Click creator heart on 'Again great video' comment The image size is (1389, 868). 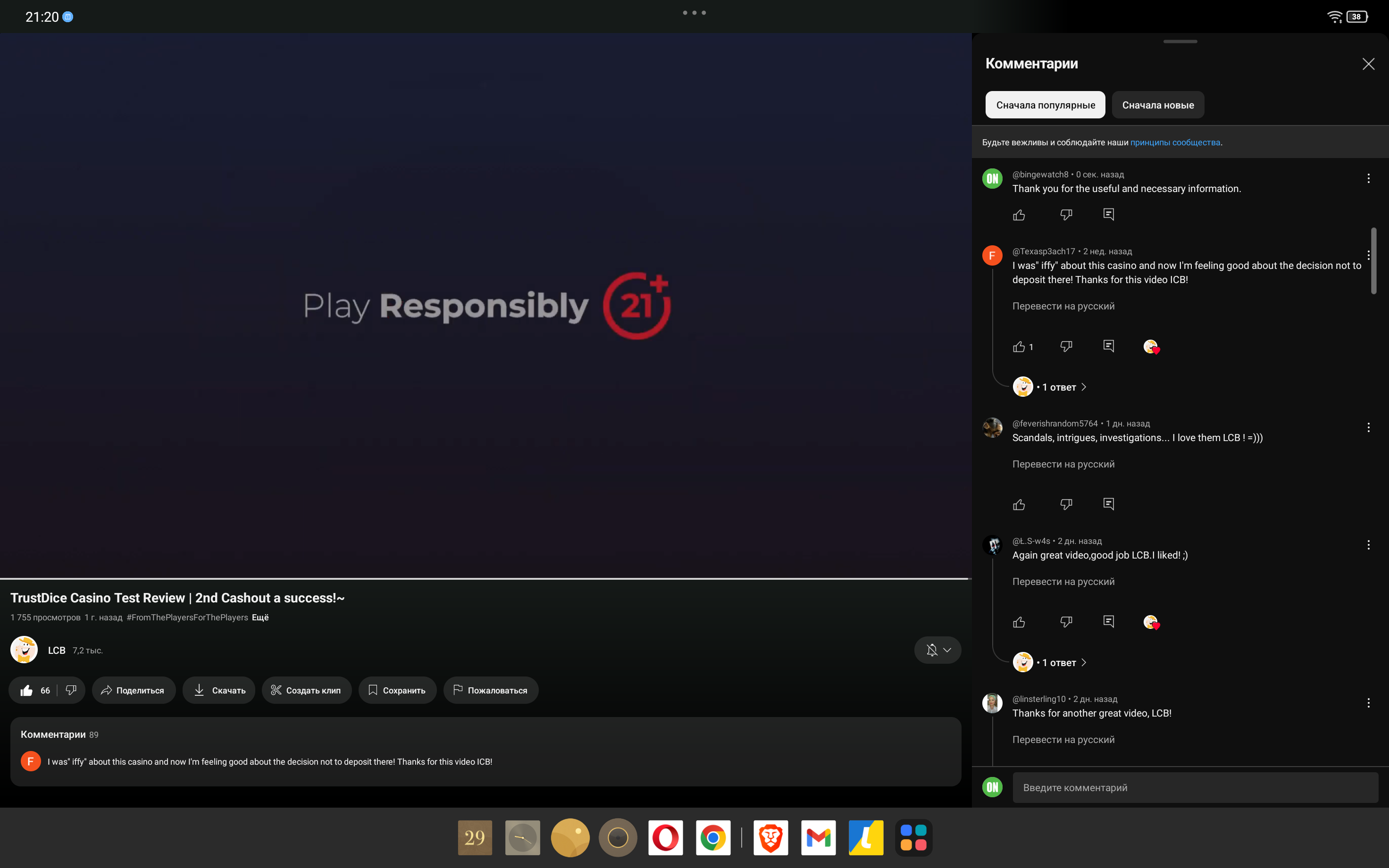click(1151, 622)
